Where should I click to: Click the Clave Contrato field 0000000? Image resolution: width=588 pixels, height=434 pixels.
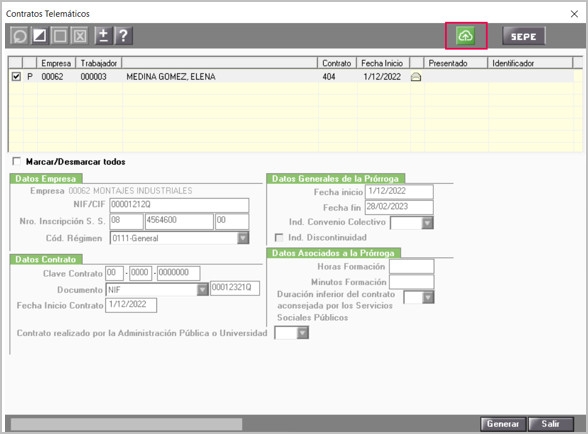pyautogui.click(x=178, y=273)
